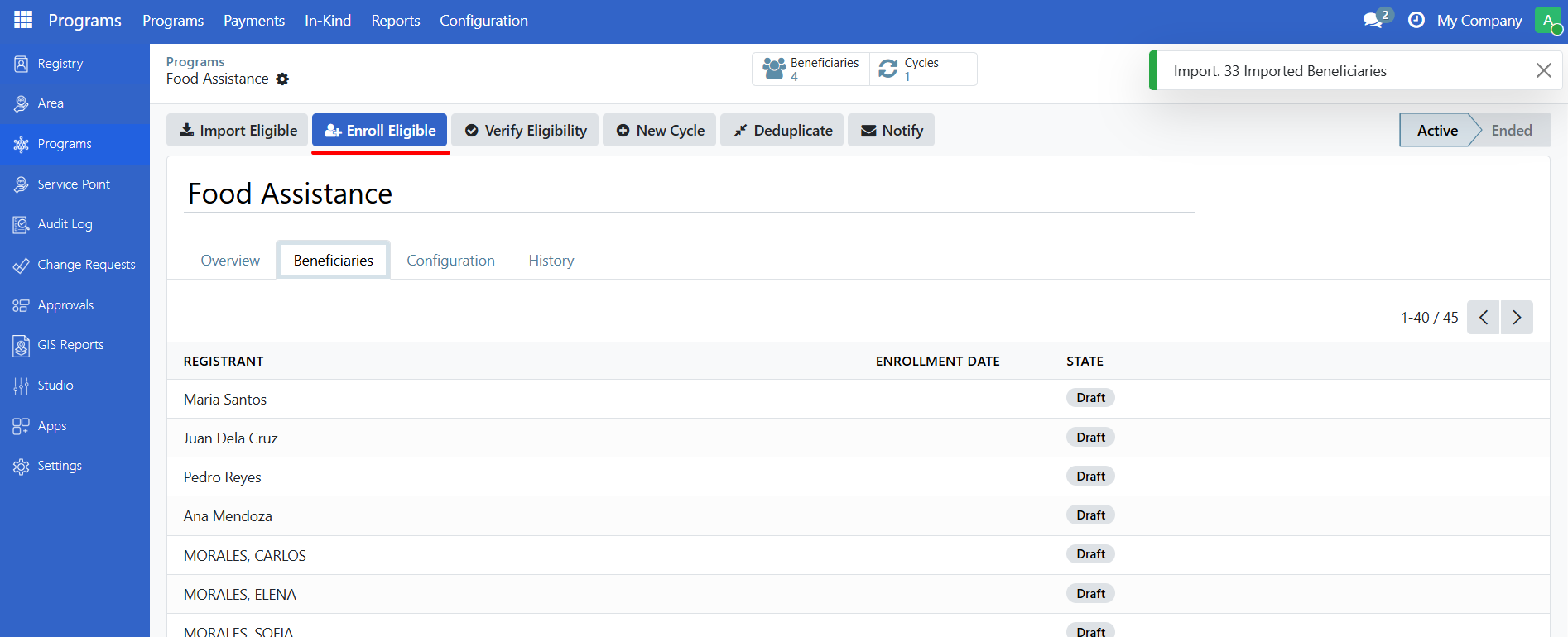Click the user avatar in top bar
Viewport: 1568px width, 637px height.
1546,20
